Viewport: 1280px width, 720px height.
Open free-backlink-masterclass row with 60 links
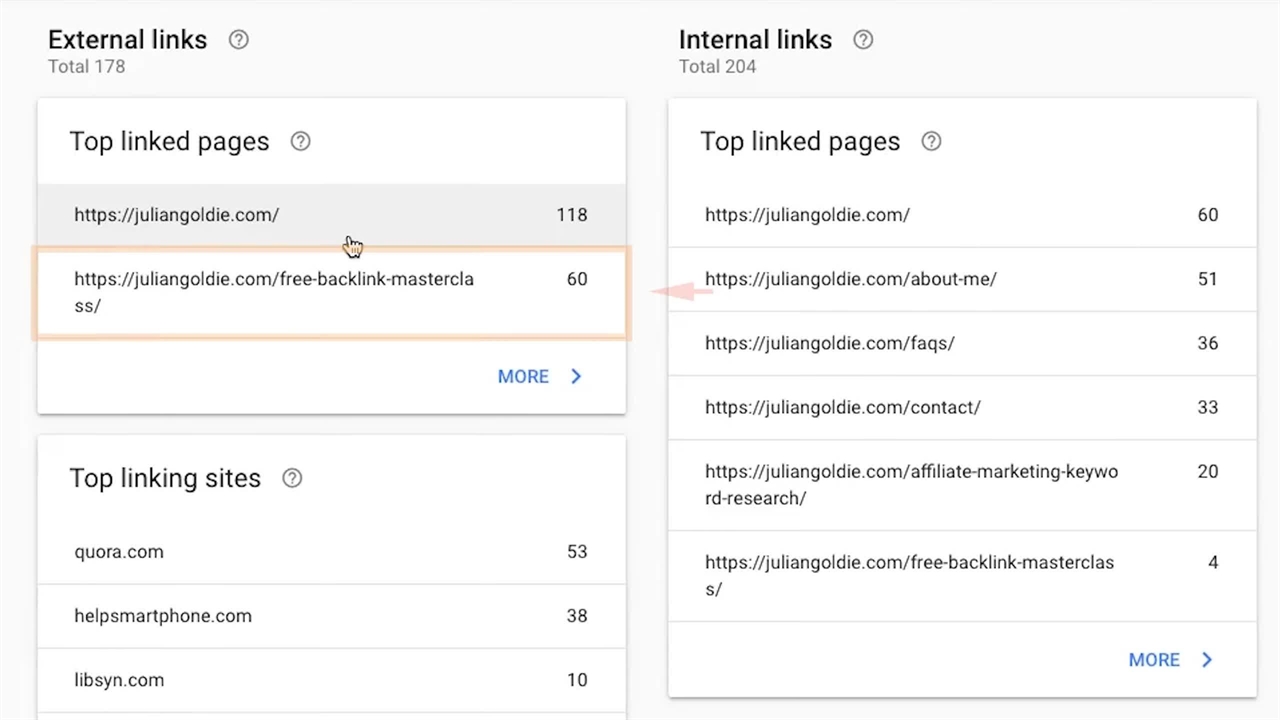pyautogui.click(x=330, y=292)
